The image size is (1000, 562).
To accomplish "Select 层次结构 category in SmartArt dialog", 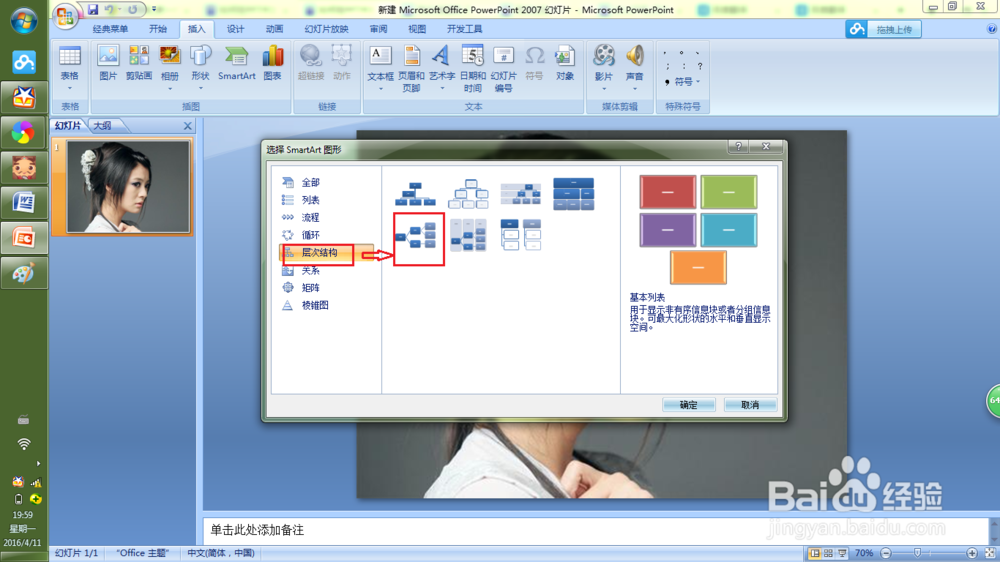I will coord(326,253).
